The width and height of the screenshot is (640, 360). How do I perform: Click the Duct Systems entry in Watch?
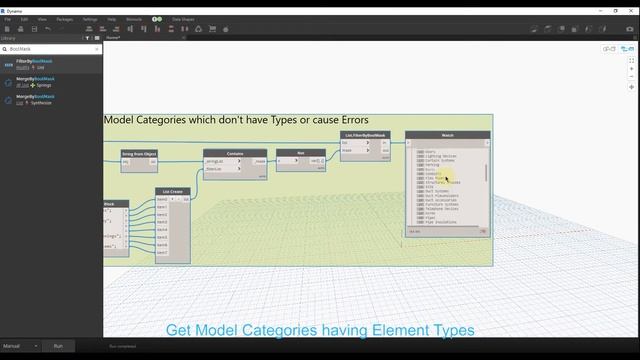click(x=437, y=191)
